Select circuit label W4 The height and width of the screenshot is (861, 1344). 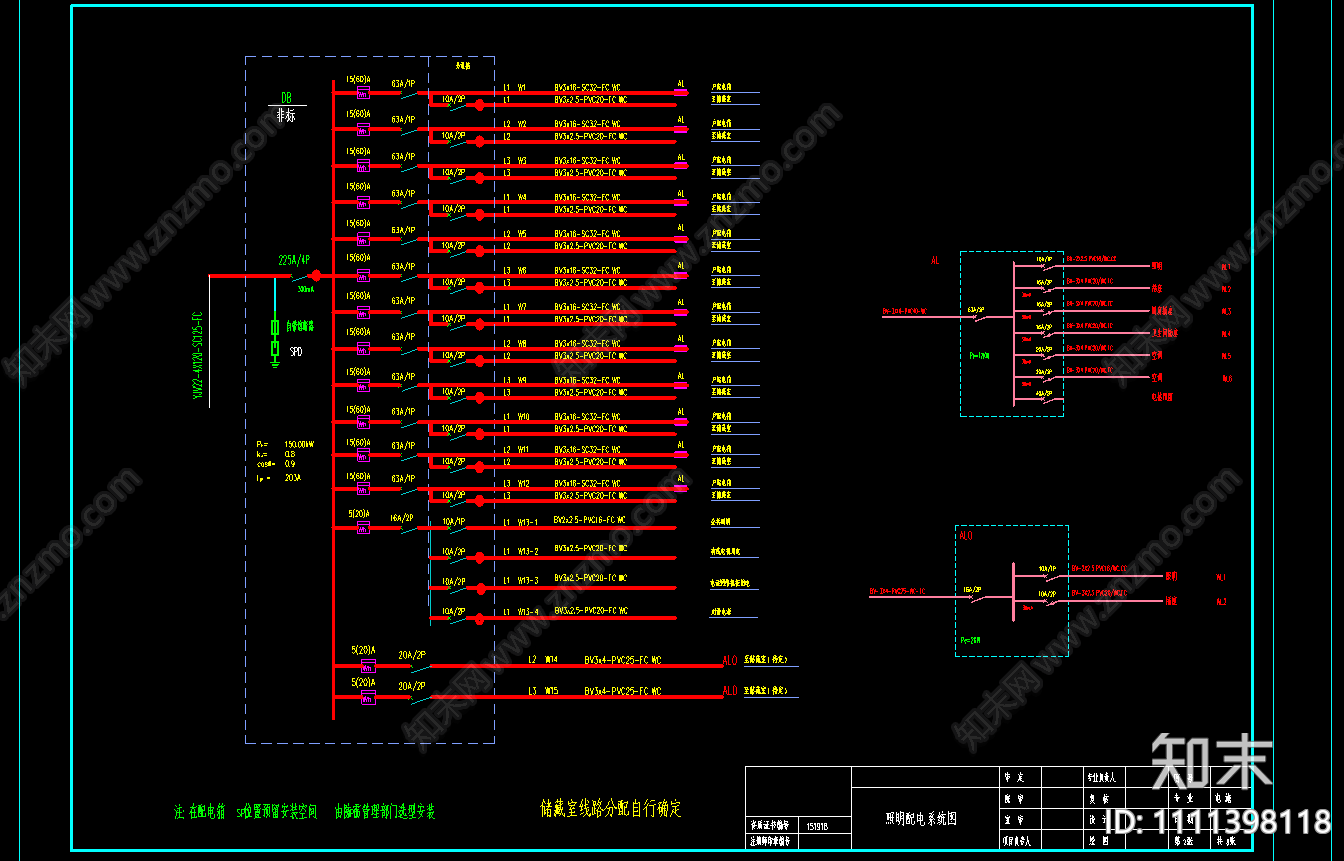522,197
